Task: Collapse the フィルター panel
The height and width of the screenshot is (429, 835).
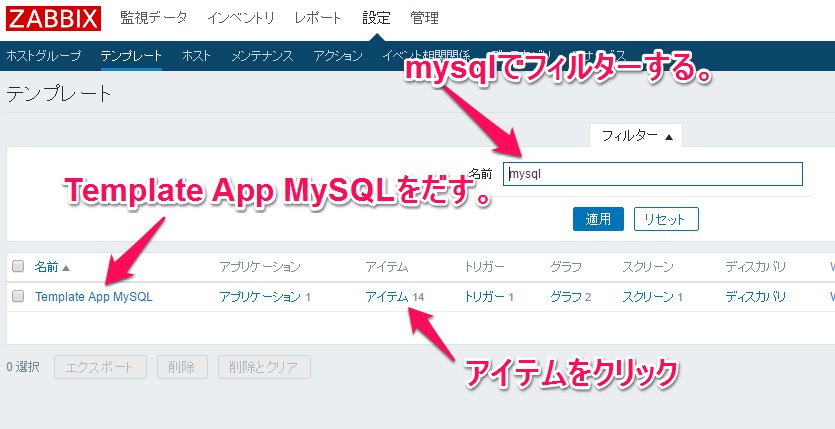Action: tap(636, 136)
